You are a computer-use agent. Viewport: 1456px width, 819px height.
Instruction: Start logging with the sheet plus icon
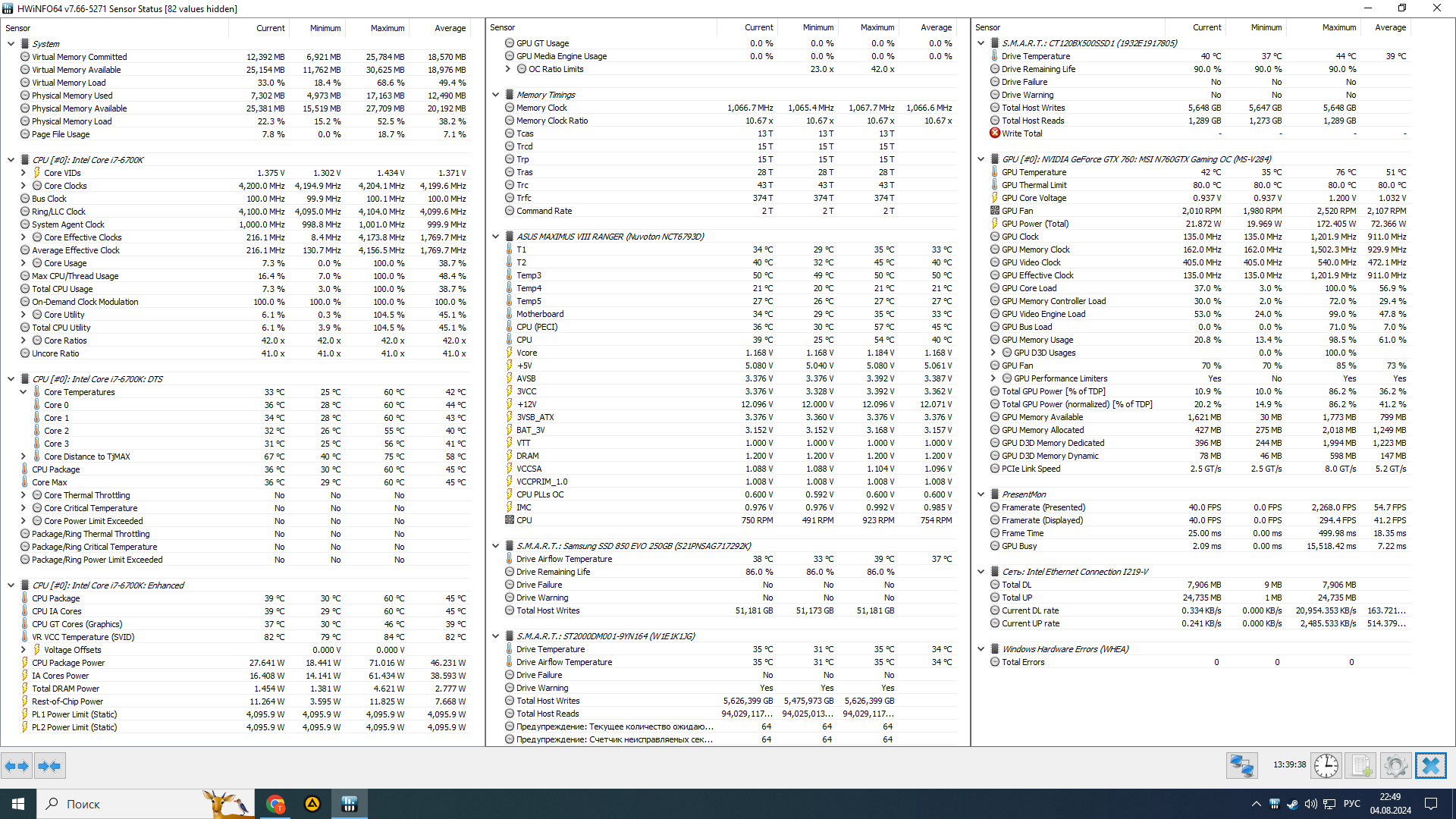[x=1360, y=766]
